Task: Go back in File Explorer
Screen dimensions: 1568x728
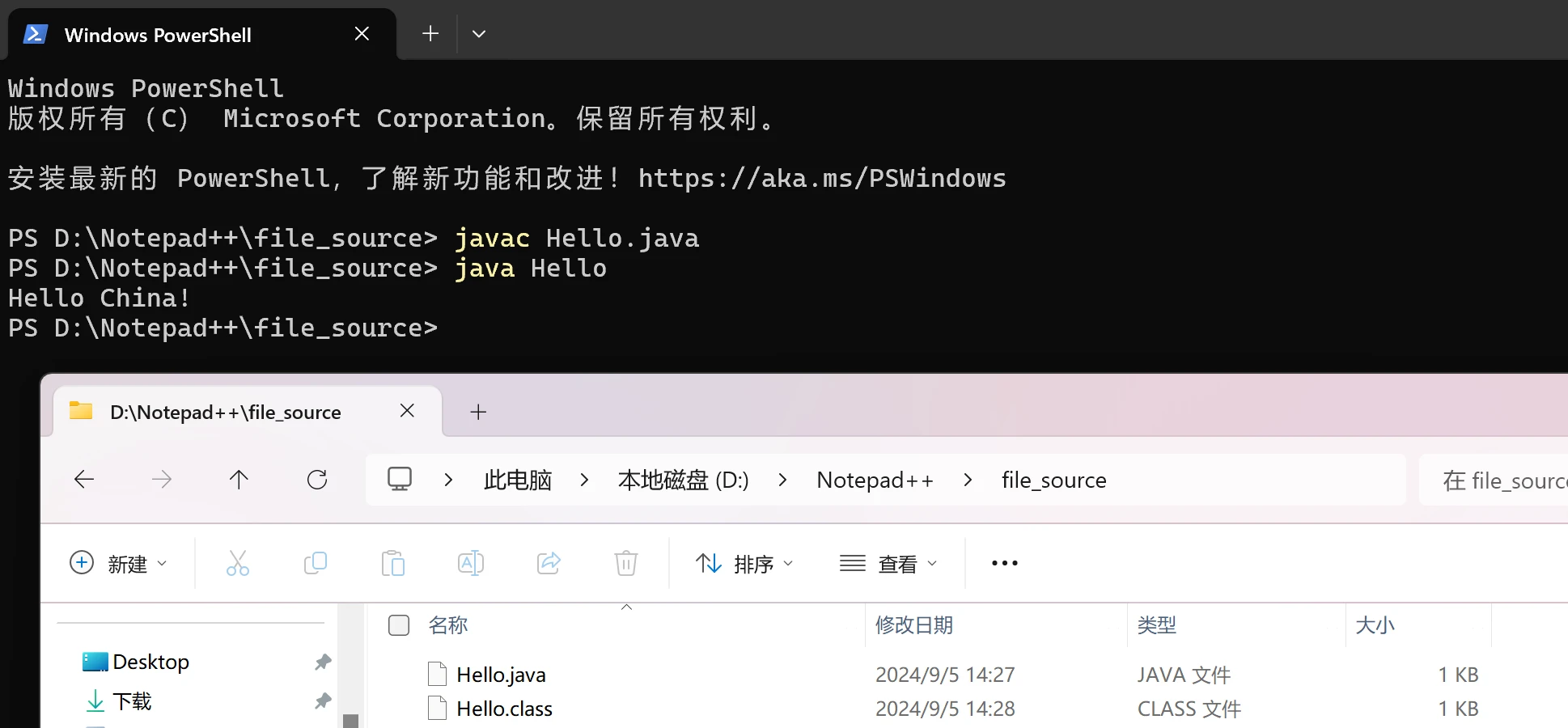Action: (84, 480)
